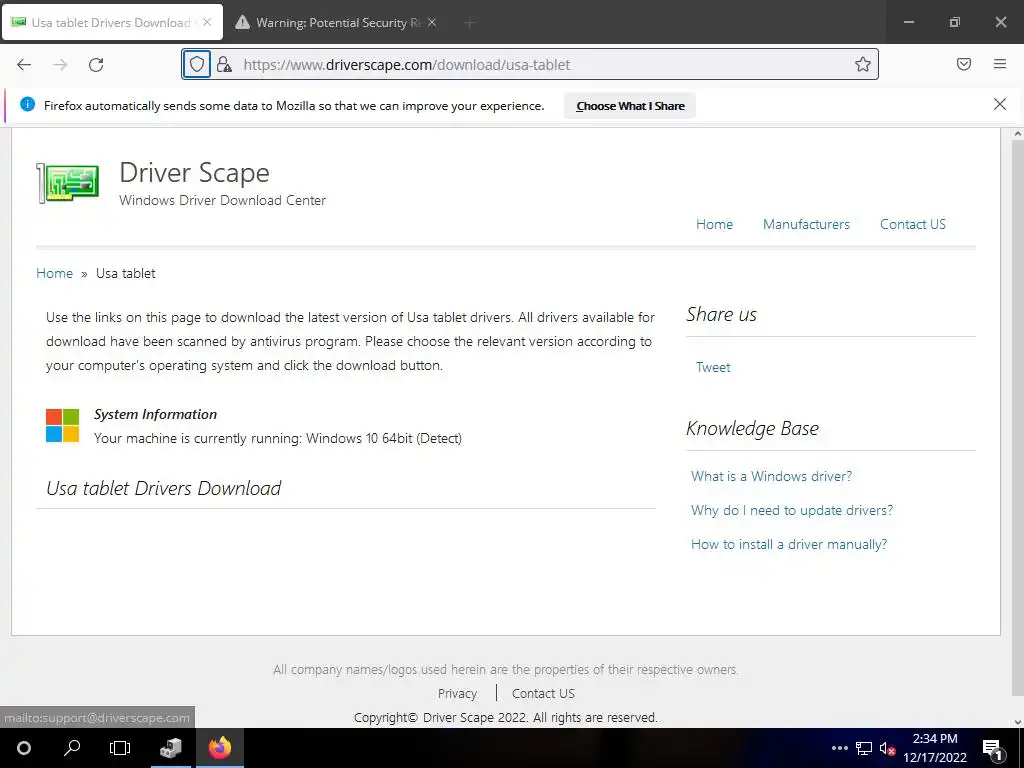The width and height of the screenshot is (1024, 768).
Task: Click the 'Usa tablet' breadcrumb text
Action: (125, 273)
